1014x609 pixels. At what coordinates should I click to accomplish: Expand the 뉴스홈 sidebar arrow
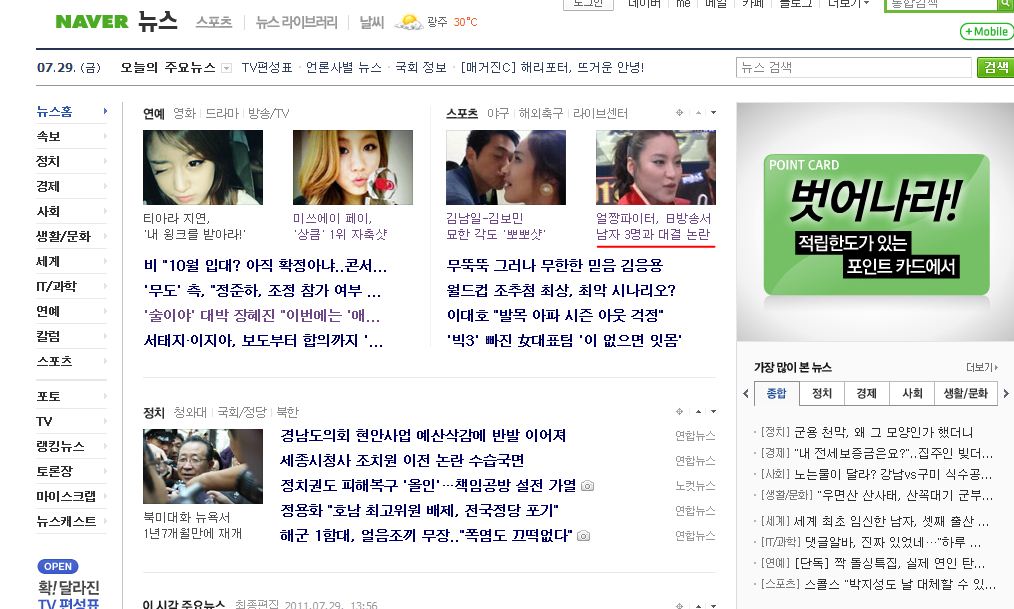click(105, 112)
